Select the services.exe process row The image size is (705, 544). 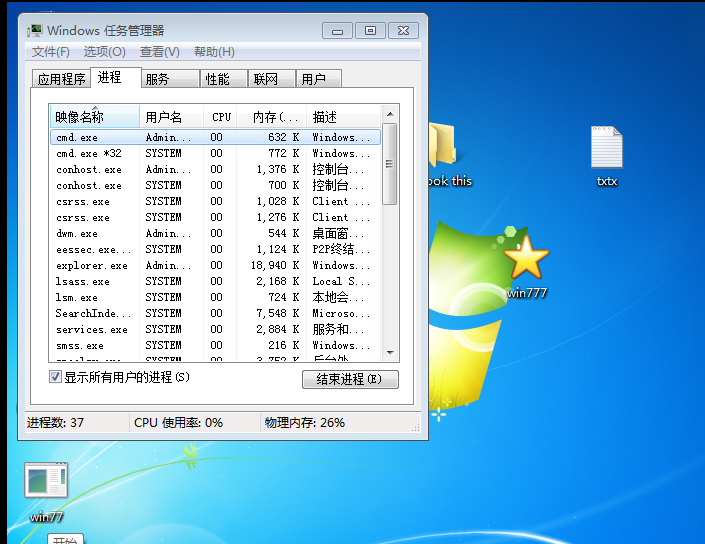pyautogui.click(x=215, y=330)
